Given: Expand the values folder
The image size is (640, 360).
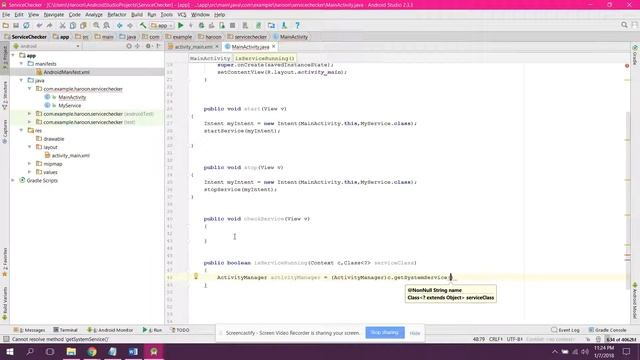Looking at the screenshot, I should tap(29, 172).
